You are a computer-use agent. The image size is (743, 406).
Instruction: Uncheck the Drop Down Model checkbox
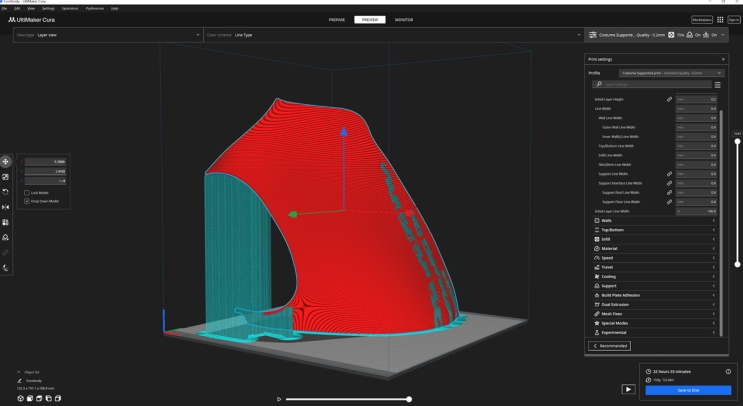[26, 200]
